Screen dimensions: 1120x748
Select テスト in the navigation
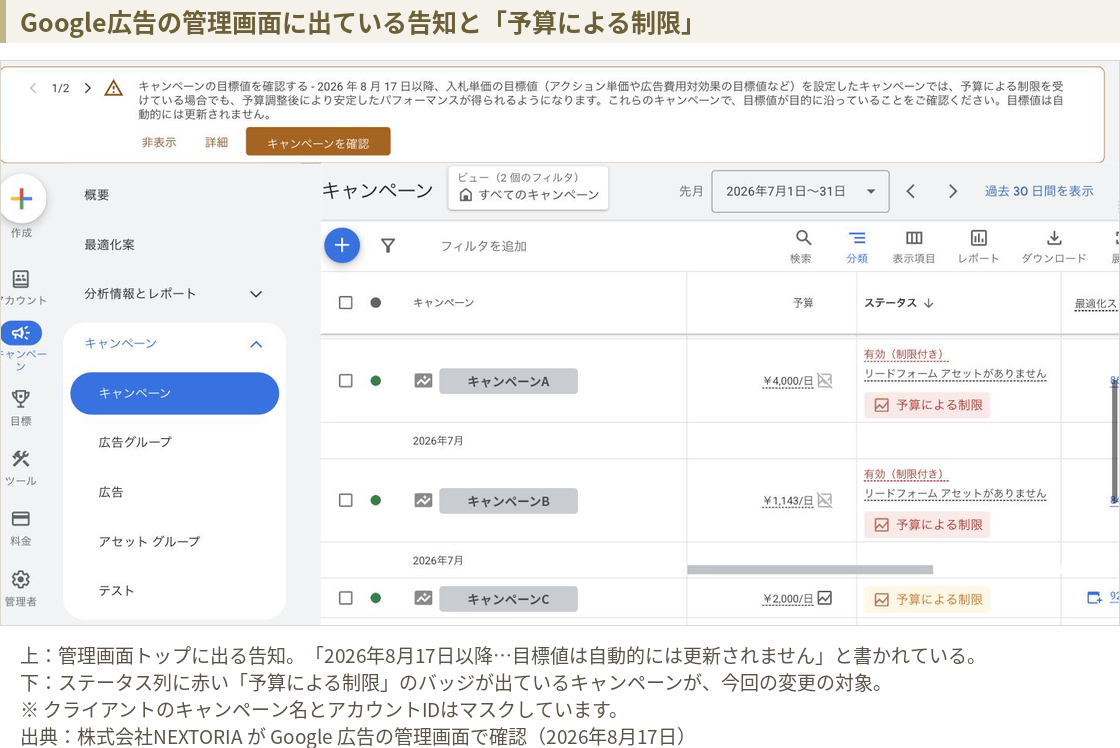click(116, 591)
